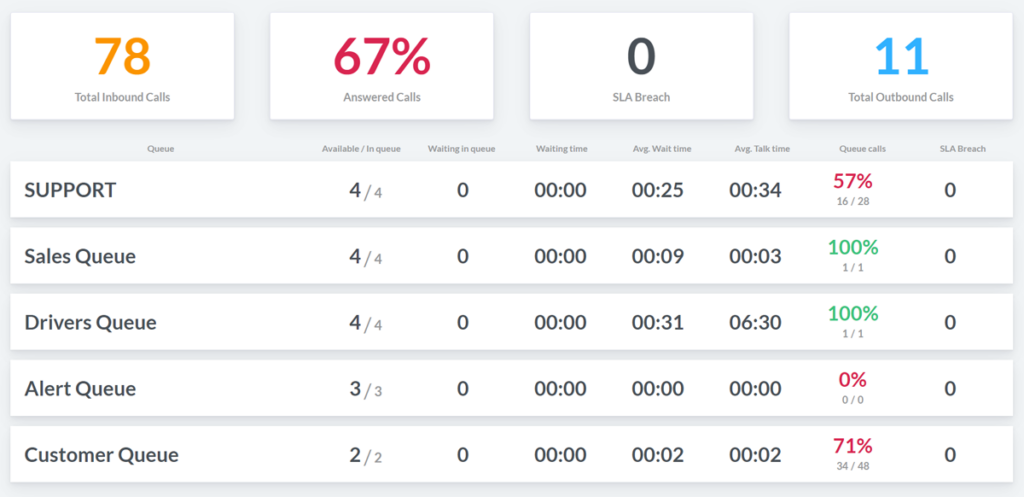
Task: Open the SUPPORT queue row
Action: pos(70,190)
